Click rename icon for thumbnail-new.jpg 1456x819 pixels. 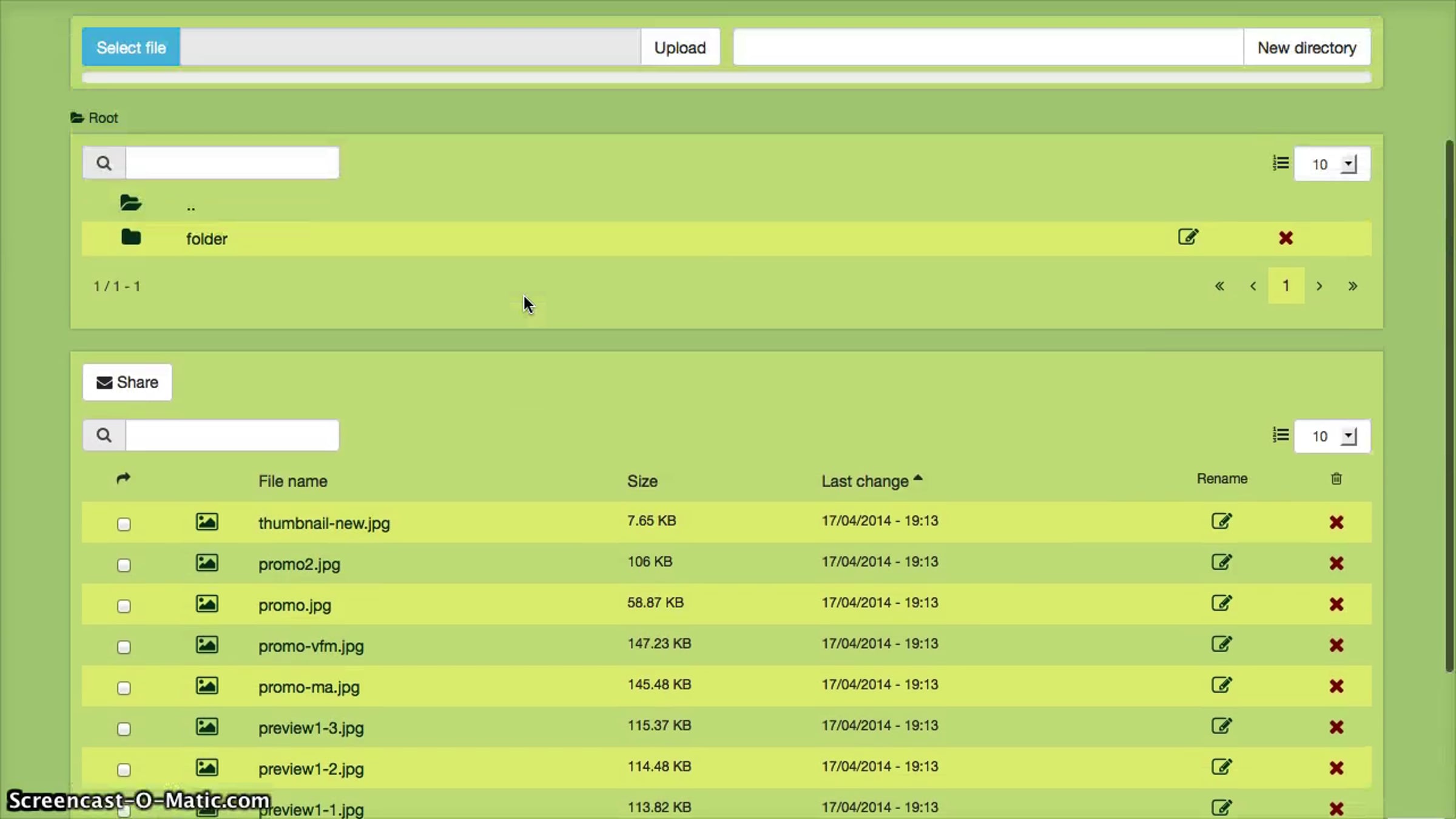pyautogui.click(x=1221, y=522)
